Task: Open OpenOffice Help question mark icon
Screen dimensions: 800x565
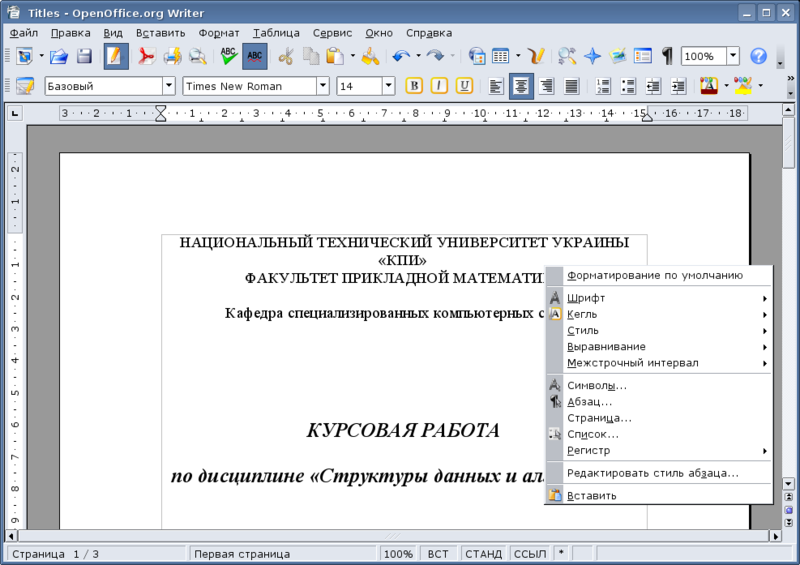Action: click(759, 56)
